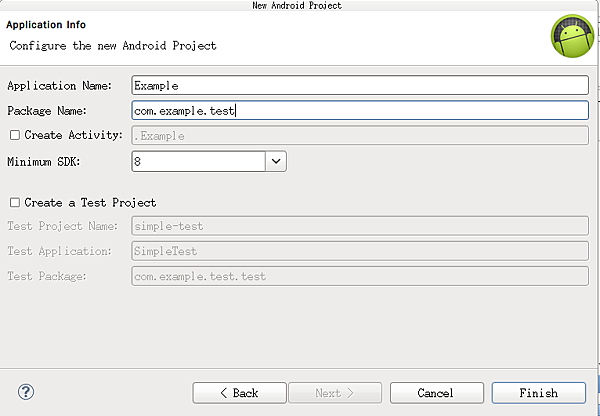Click the New Android Project title bar
Image resolution: width=600 pixels, height=416 pixels.
tap(297, 5)
